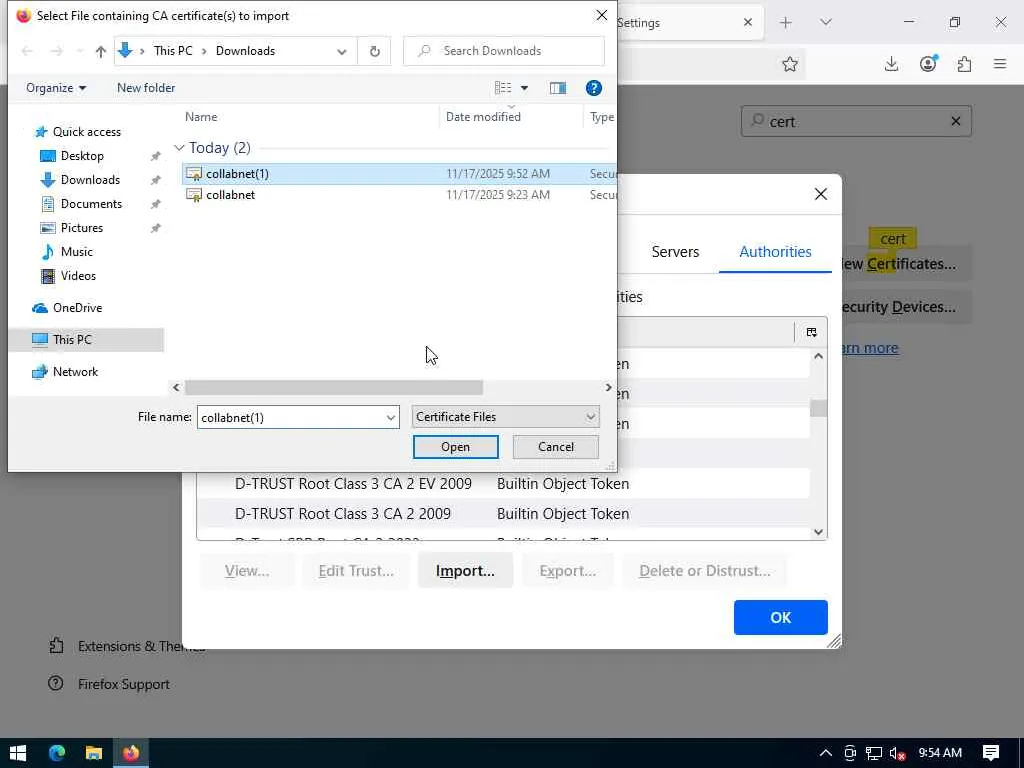Bookmark page with star icon in Firefox
The image size is (1024, 768).
(790, 64)
